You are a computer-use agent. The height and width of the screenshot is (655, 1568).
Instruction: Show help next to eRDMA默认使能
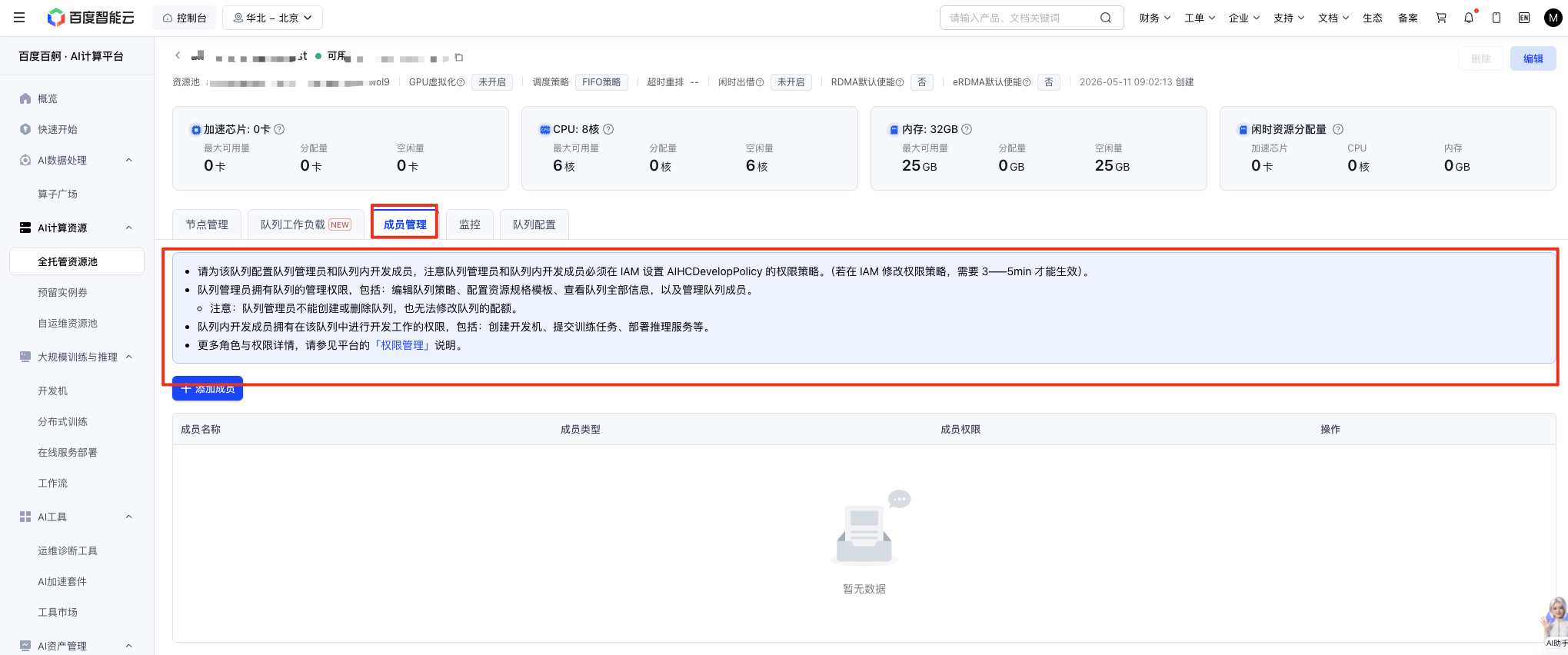click(x=1027, y=82)
